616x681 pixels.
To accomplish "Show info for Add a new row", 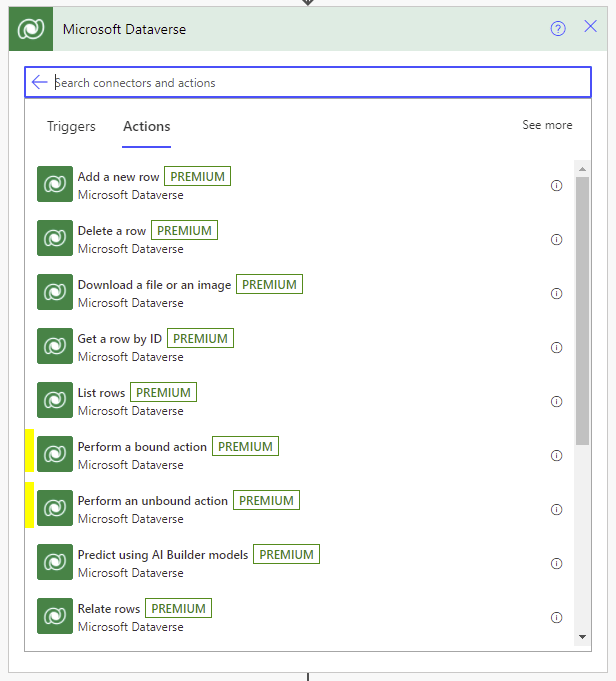I will [556, 185].
